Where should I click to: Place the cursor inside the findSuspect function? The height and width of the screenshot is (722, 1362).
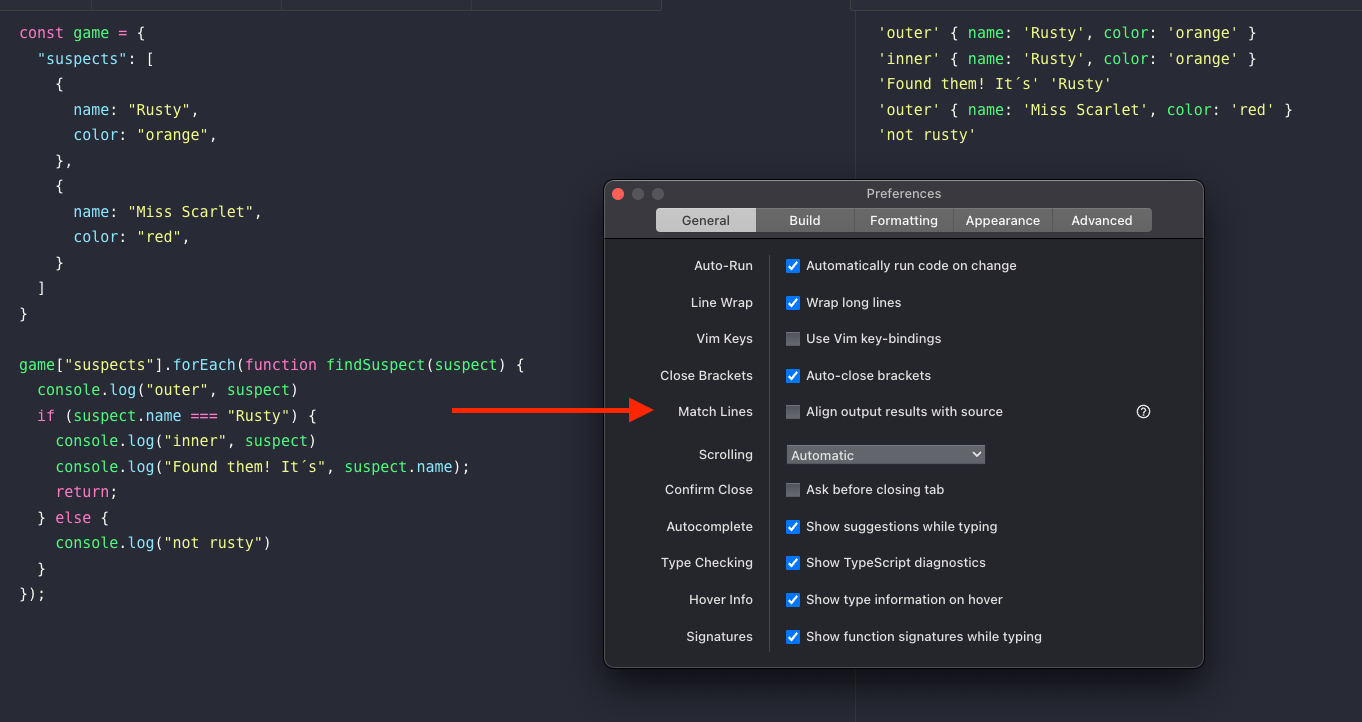pyautogui.click(x=375, y=364)
